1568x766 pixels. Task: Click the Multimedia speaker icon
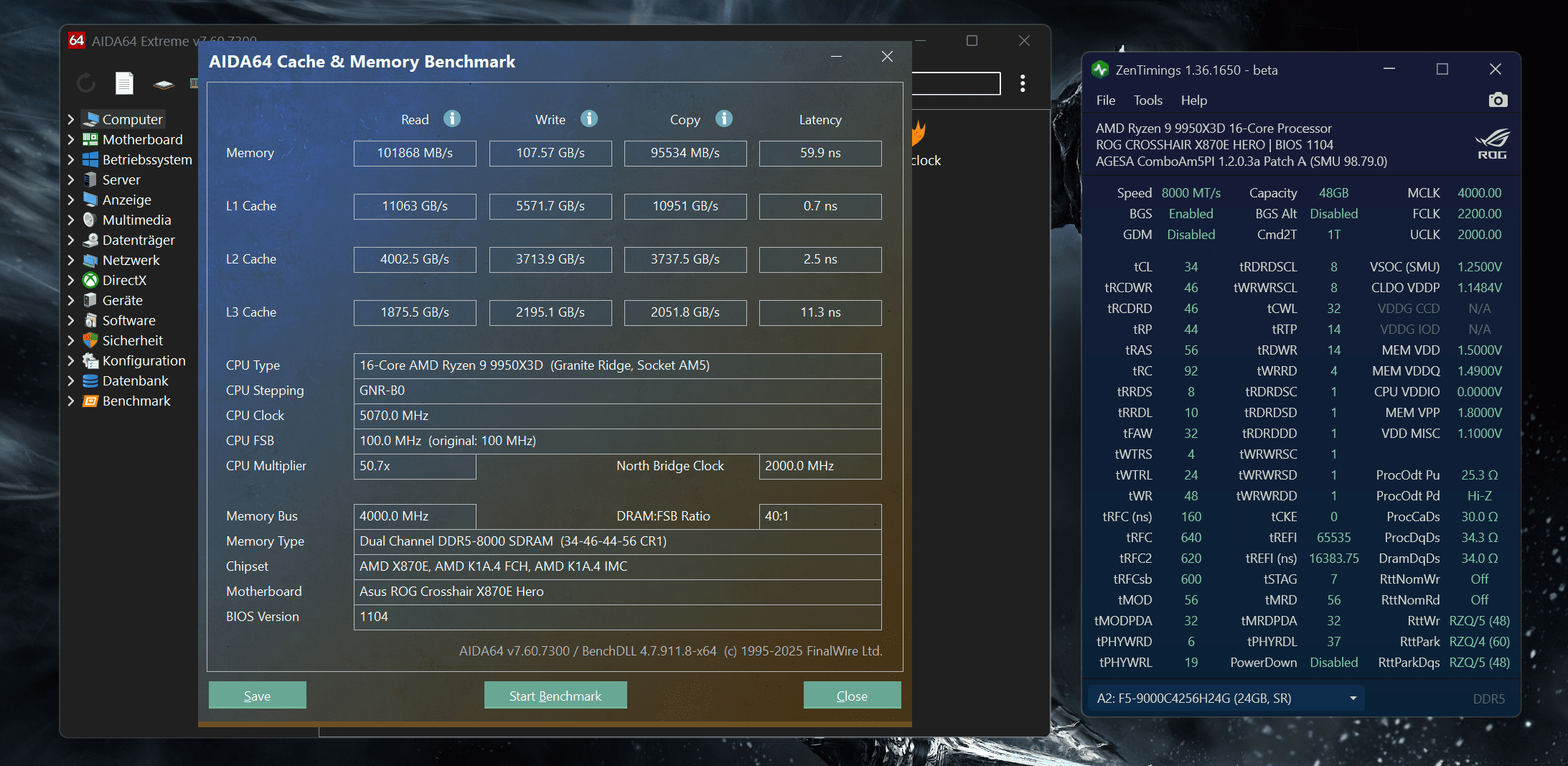click(x=90, y=220)
